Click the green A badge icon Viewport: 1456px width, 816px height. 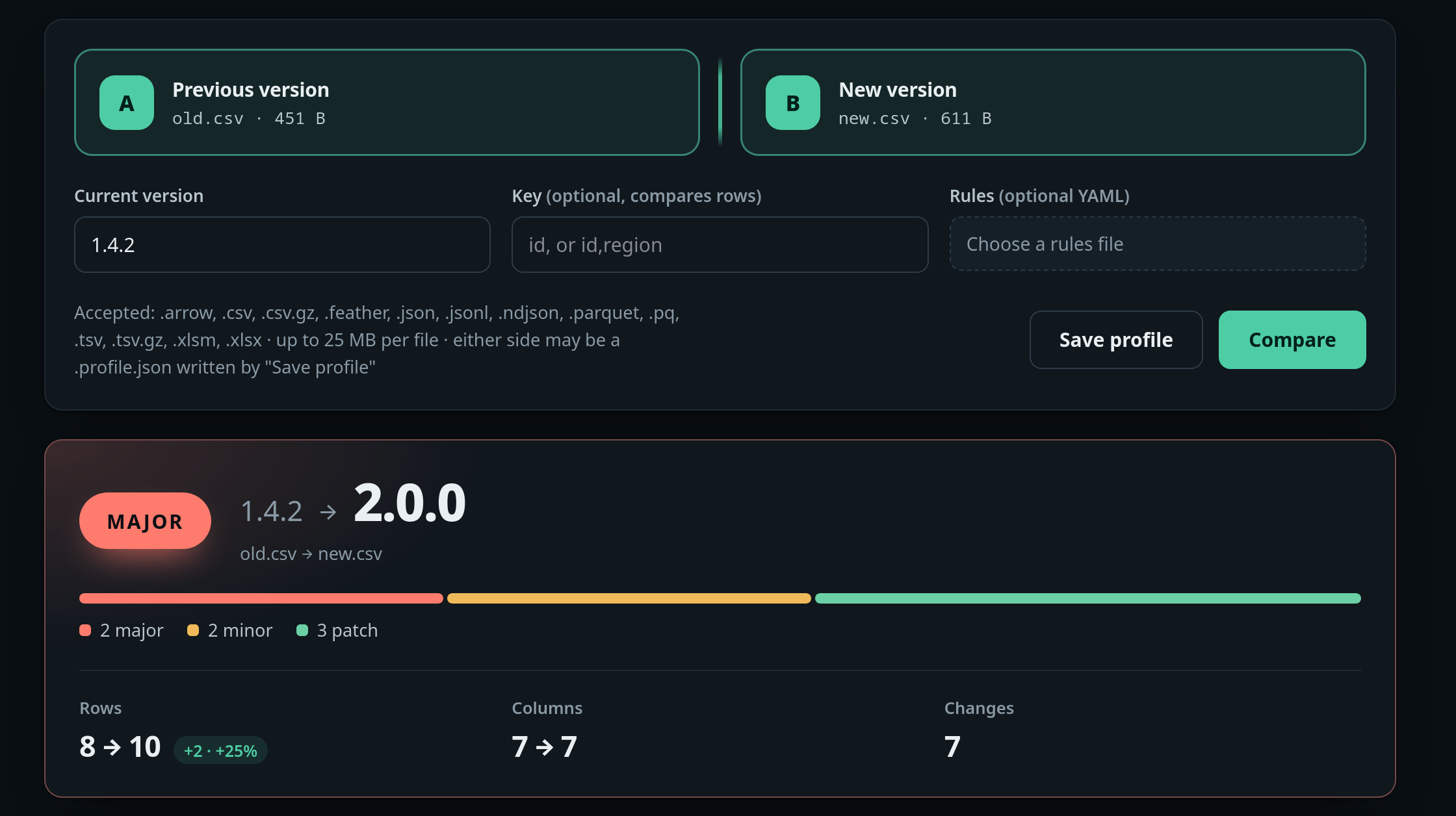coord(127,103)
